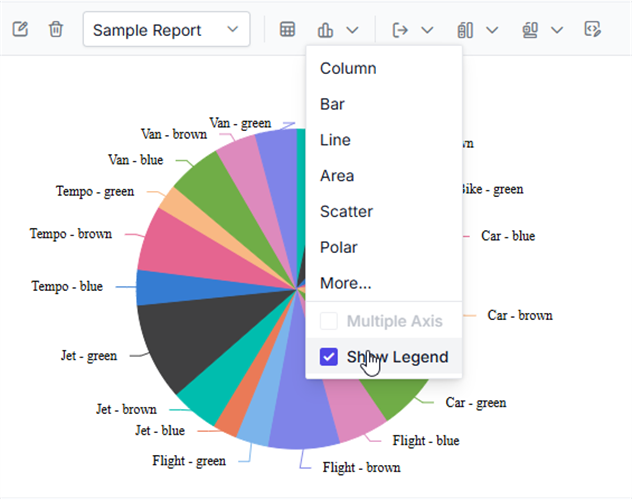This screenshot has width=632, height=500.
Task: Tick the disabled Multiple Axis checkbox
Action: [328, 321]
